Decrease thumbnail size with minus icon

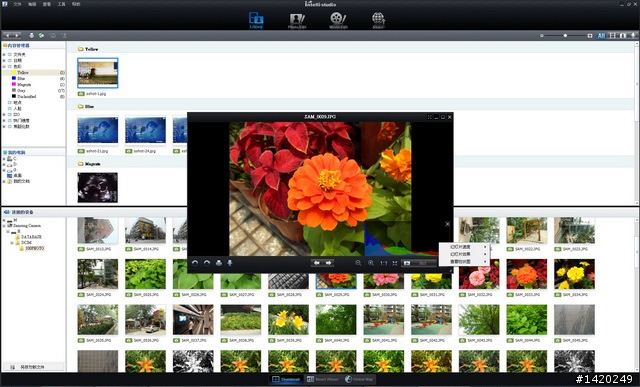(x=542, y=36)
